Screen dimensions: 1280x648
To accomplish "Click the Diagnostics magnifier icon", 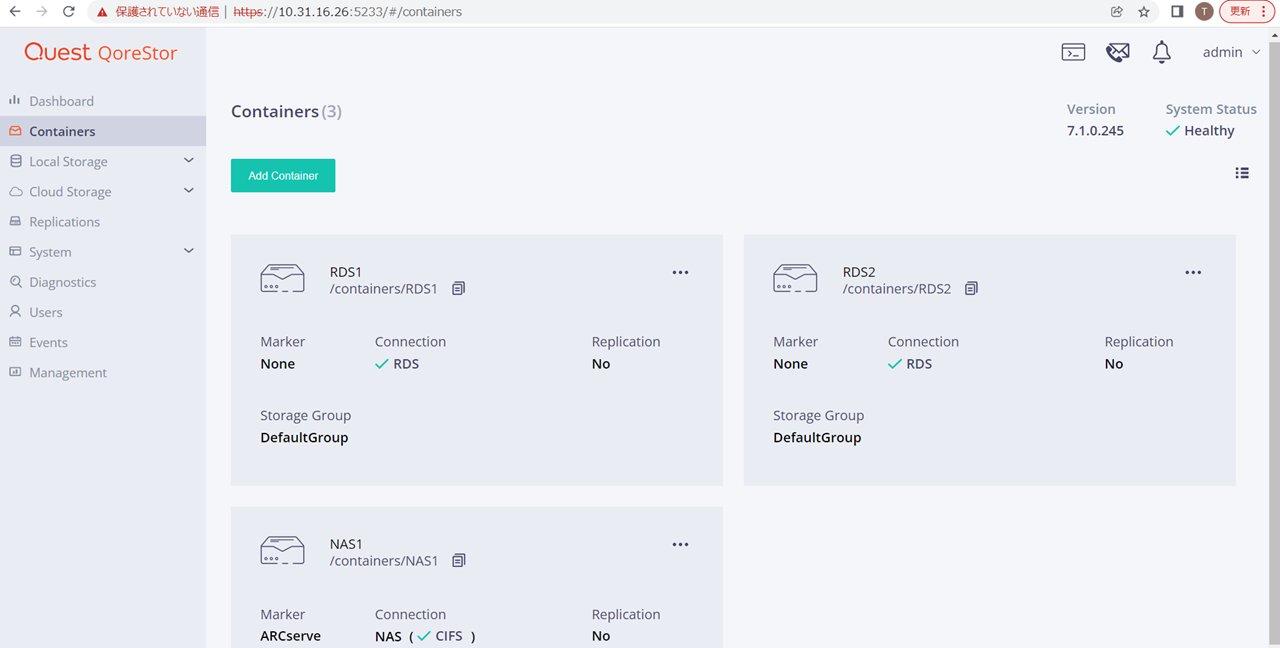I will click(x=15, y=282).
